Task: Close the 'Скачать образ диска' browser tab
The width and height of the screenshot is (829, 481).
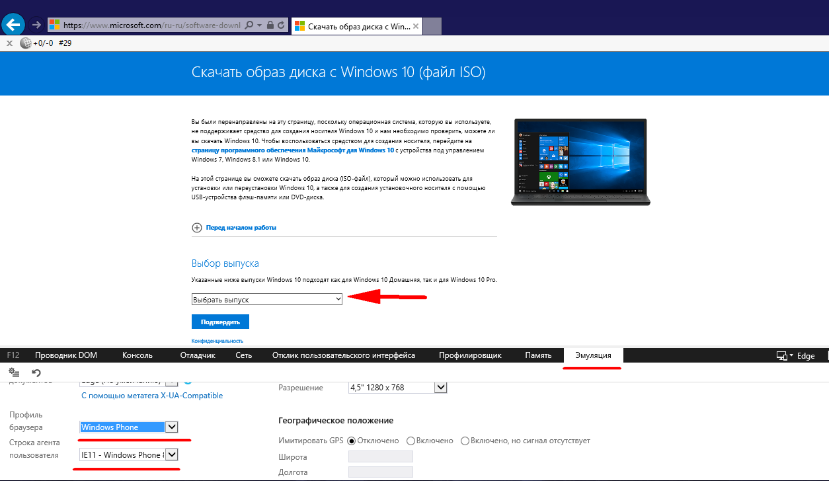Action: [x=416, y=26]
